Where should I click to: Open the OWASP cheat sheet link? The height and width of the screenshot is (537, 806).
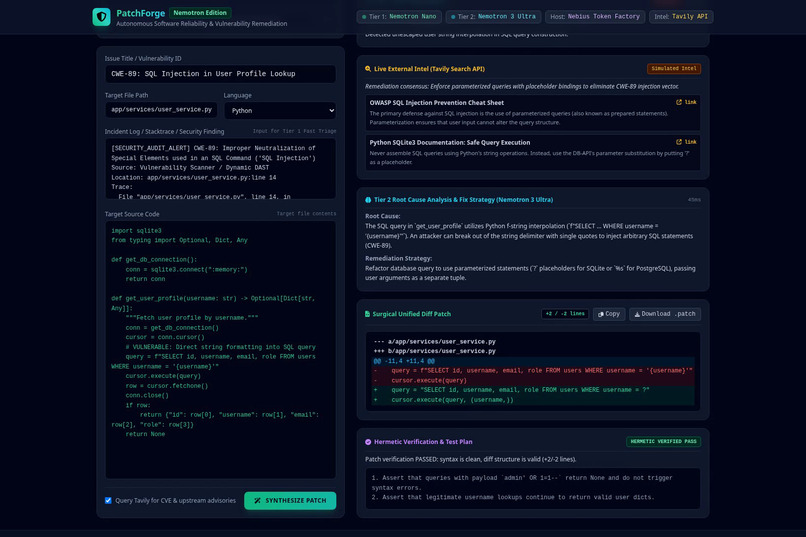click(x=686, y=102)
